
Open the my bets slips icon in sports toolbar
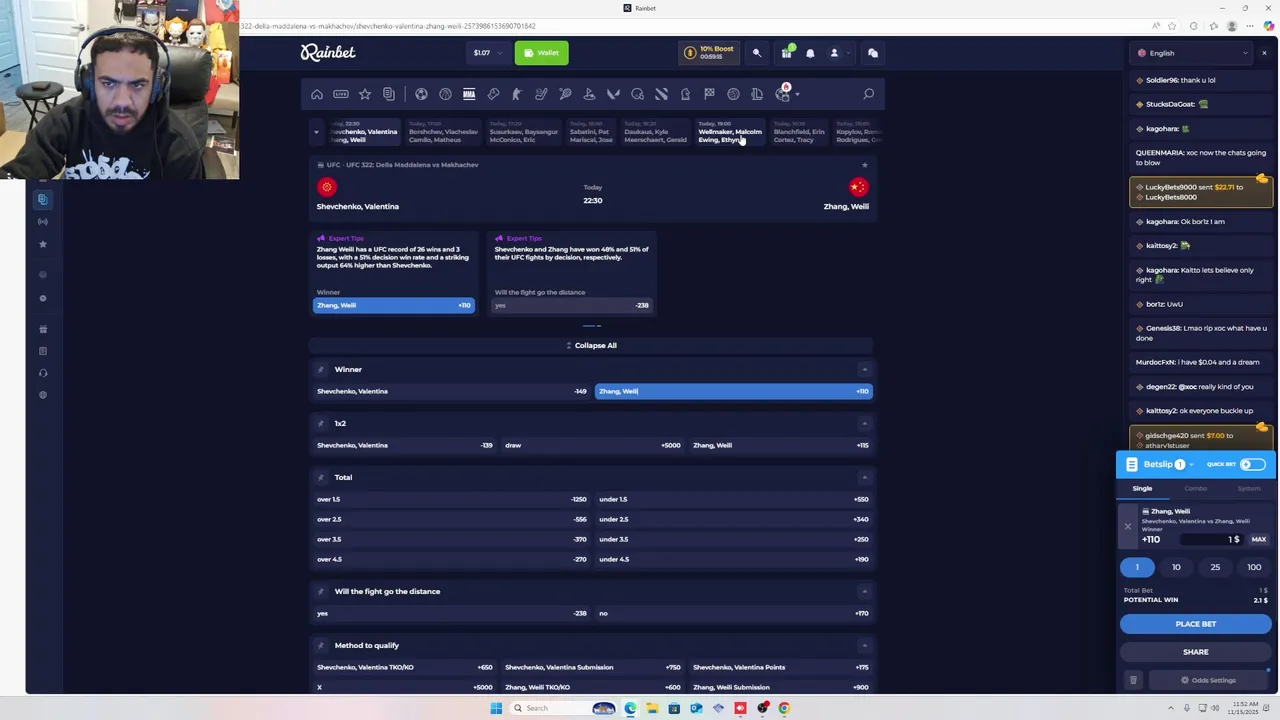pyautogui.click(x=389, y=94)
